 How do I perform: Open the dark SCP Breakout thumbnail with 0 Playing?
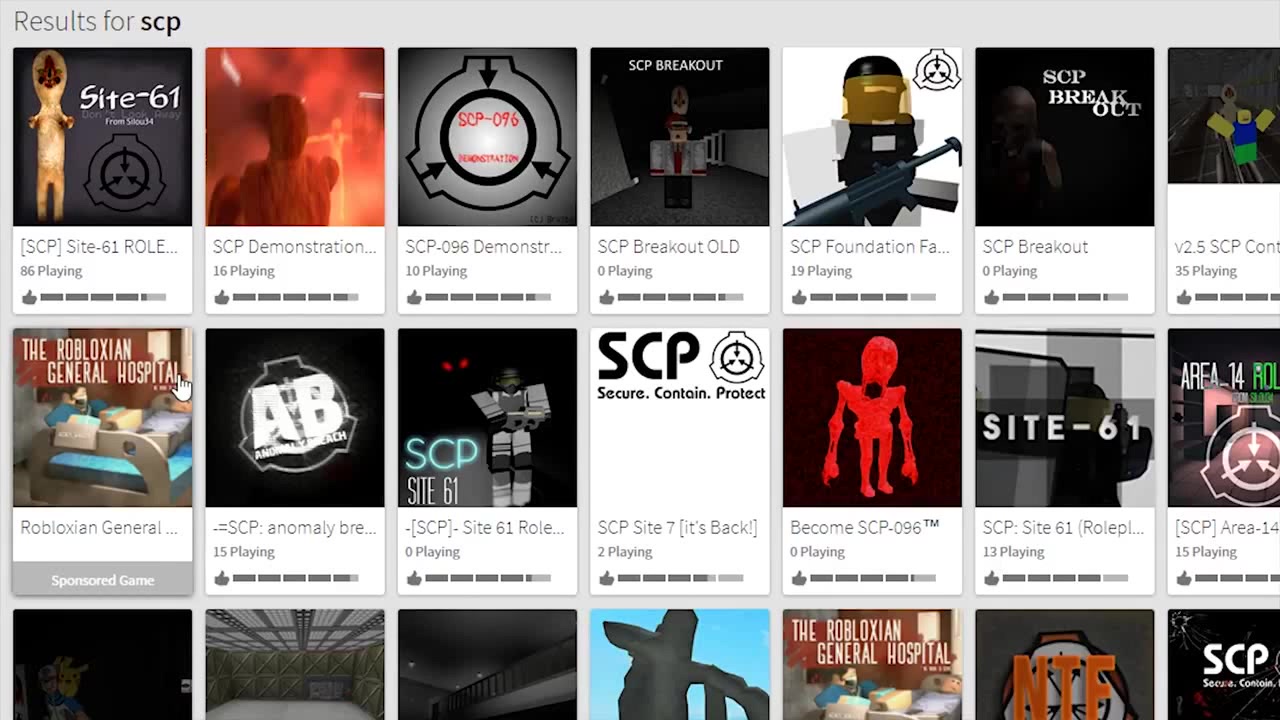(1065, 137)
